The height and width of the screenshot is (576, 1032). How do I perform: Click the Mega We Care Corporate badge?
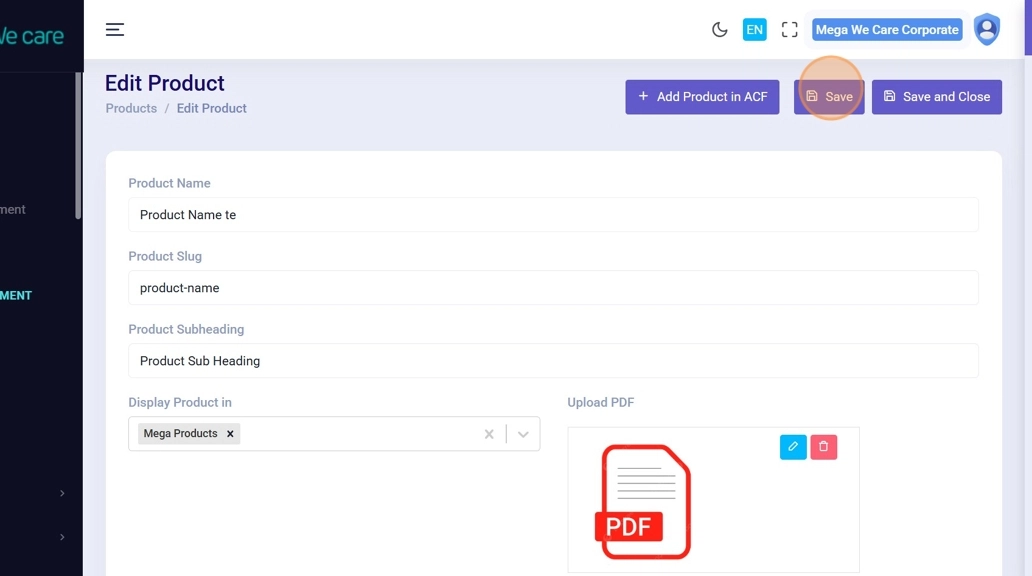pyautogui.click(x=887, y=30)
